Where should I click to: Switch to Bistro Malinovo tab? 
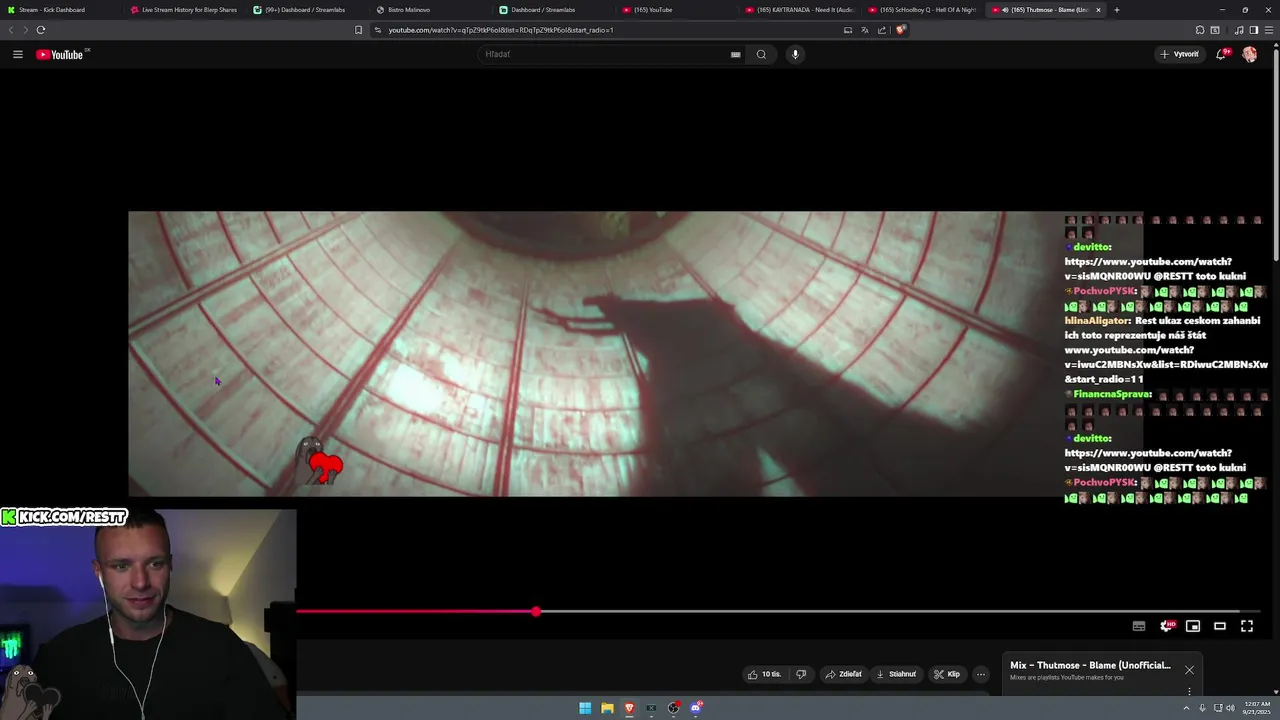point(430,10)
